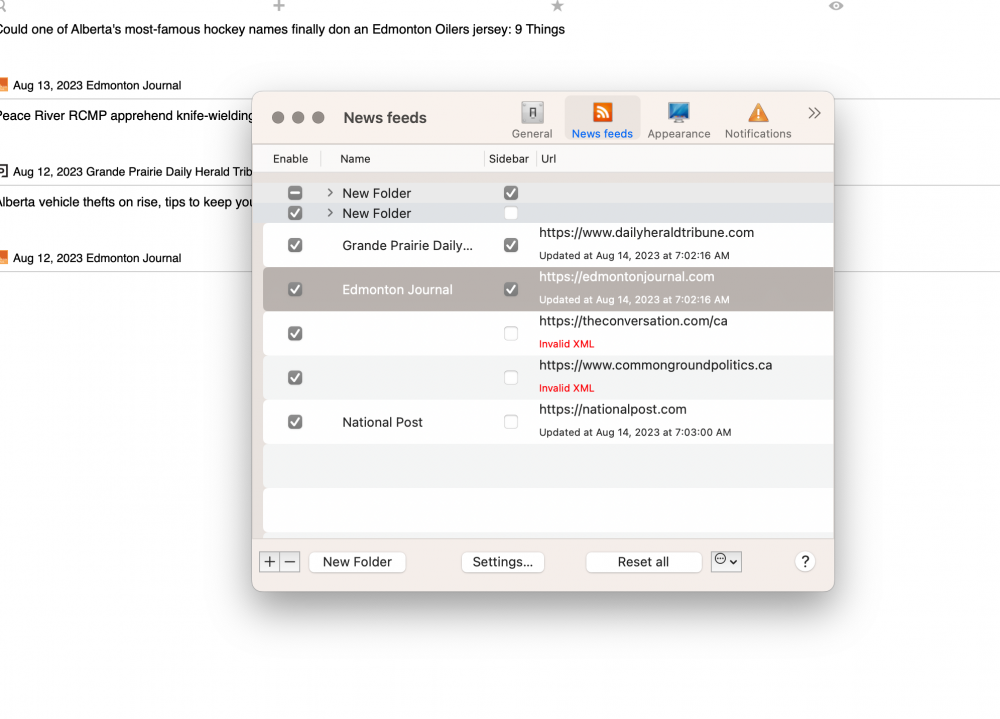
Task: Click the help question mark button
Action: (805, 562)
